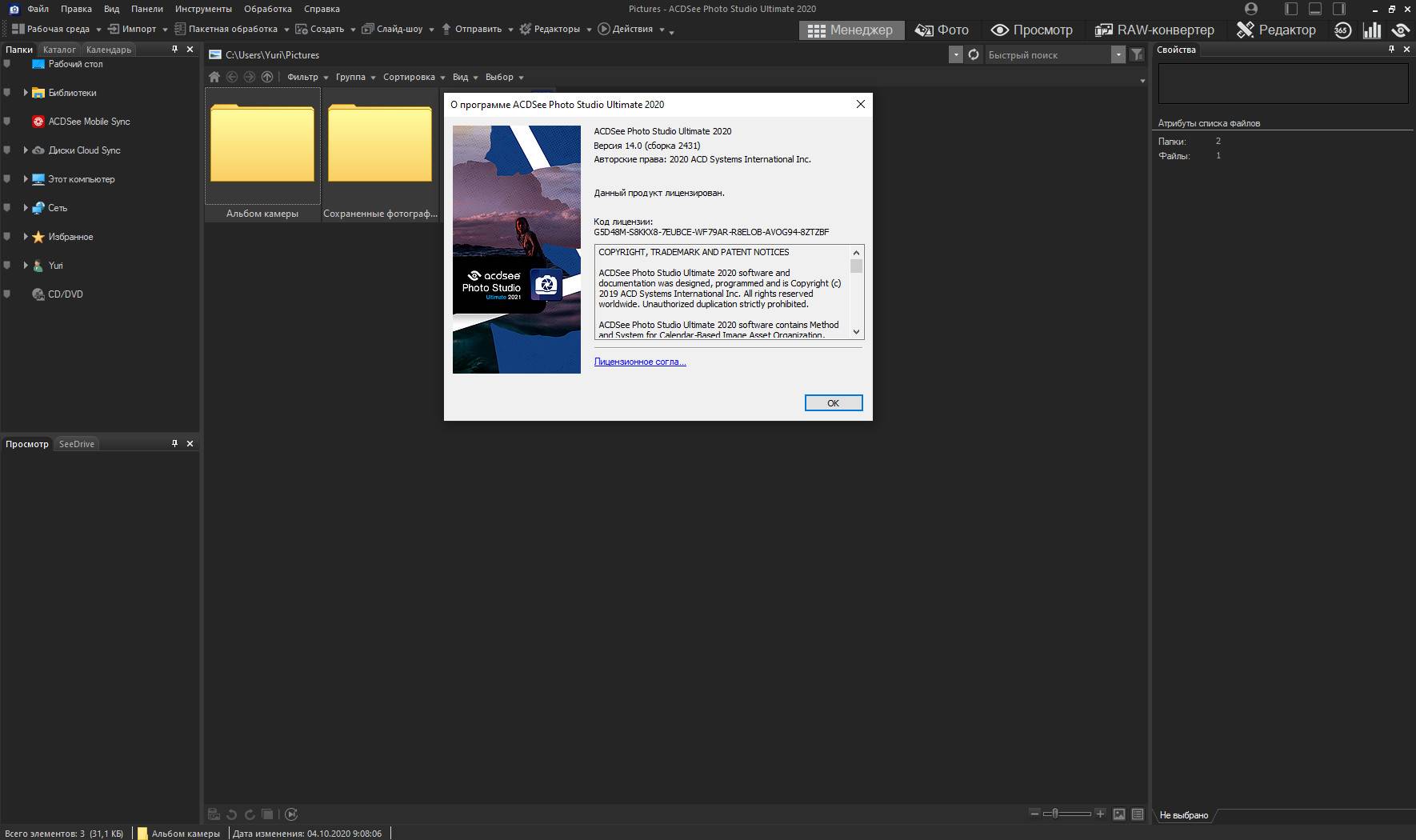Click the go up one level icon
1416x840 pixels.
click(267, 77)
